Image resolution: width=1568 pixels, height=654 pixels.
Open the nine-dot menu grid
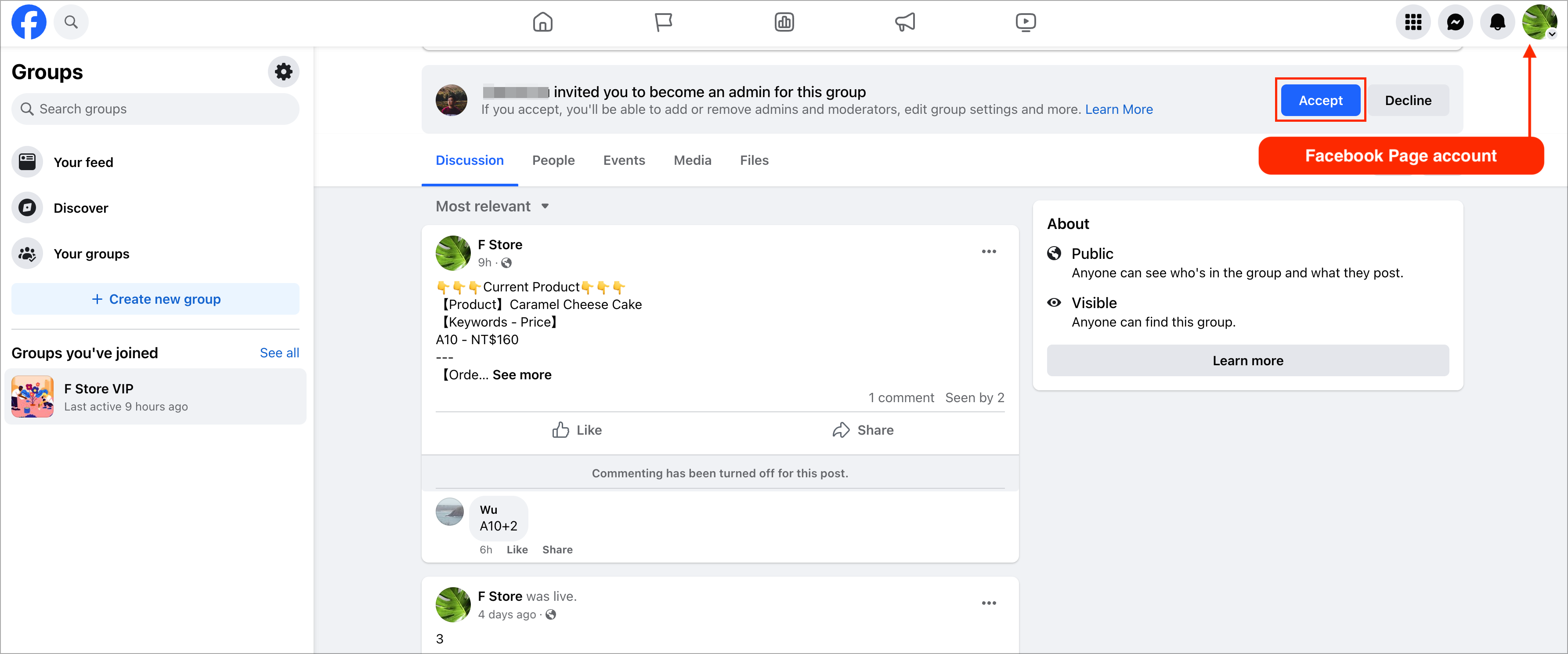tap(1413, 22)
